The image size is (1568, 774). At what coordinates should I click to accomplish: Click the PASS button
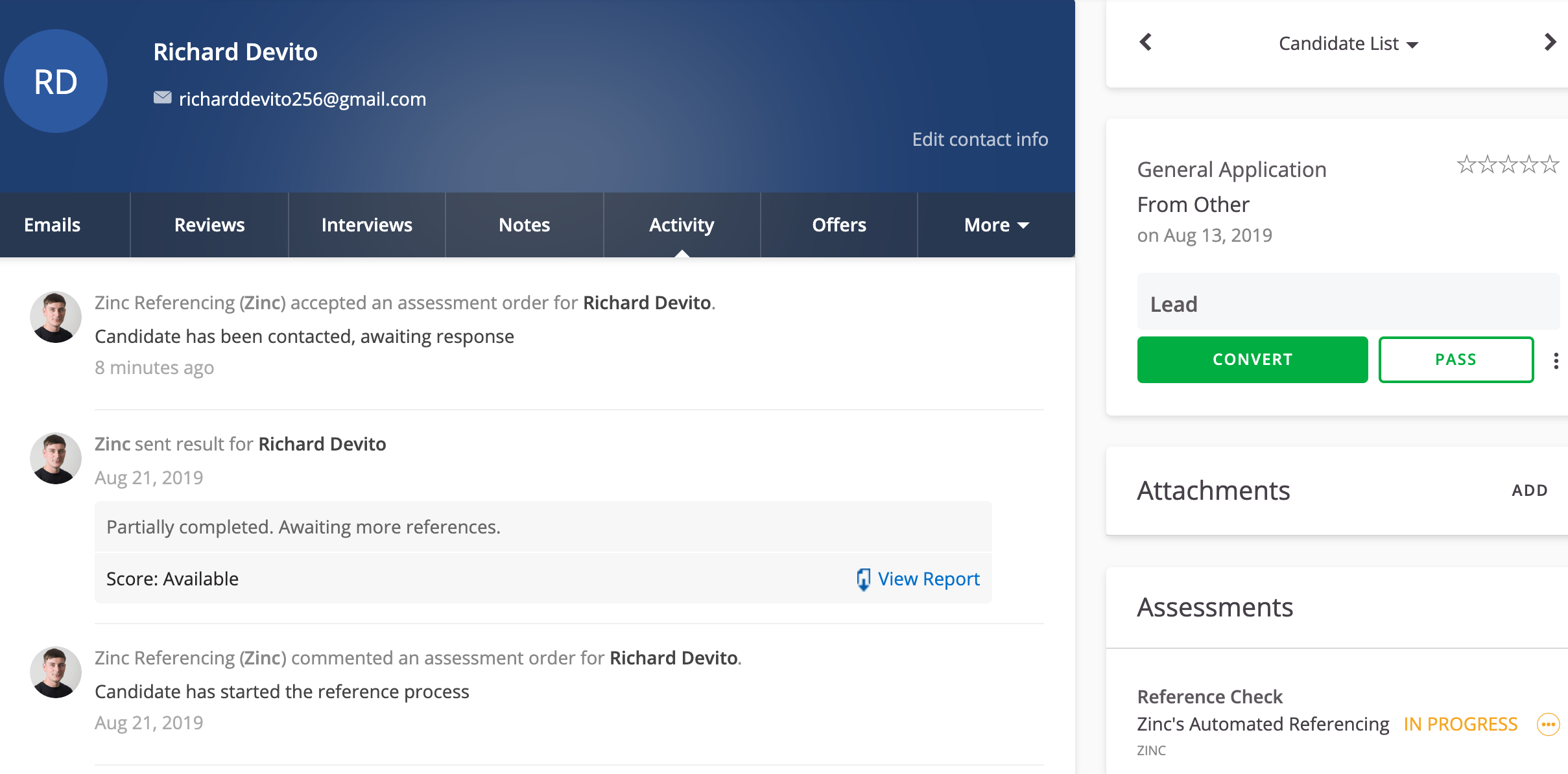pyautogui.click(x=1455, y=360)
